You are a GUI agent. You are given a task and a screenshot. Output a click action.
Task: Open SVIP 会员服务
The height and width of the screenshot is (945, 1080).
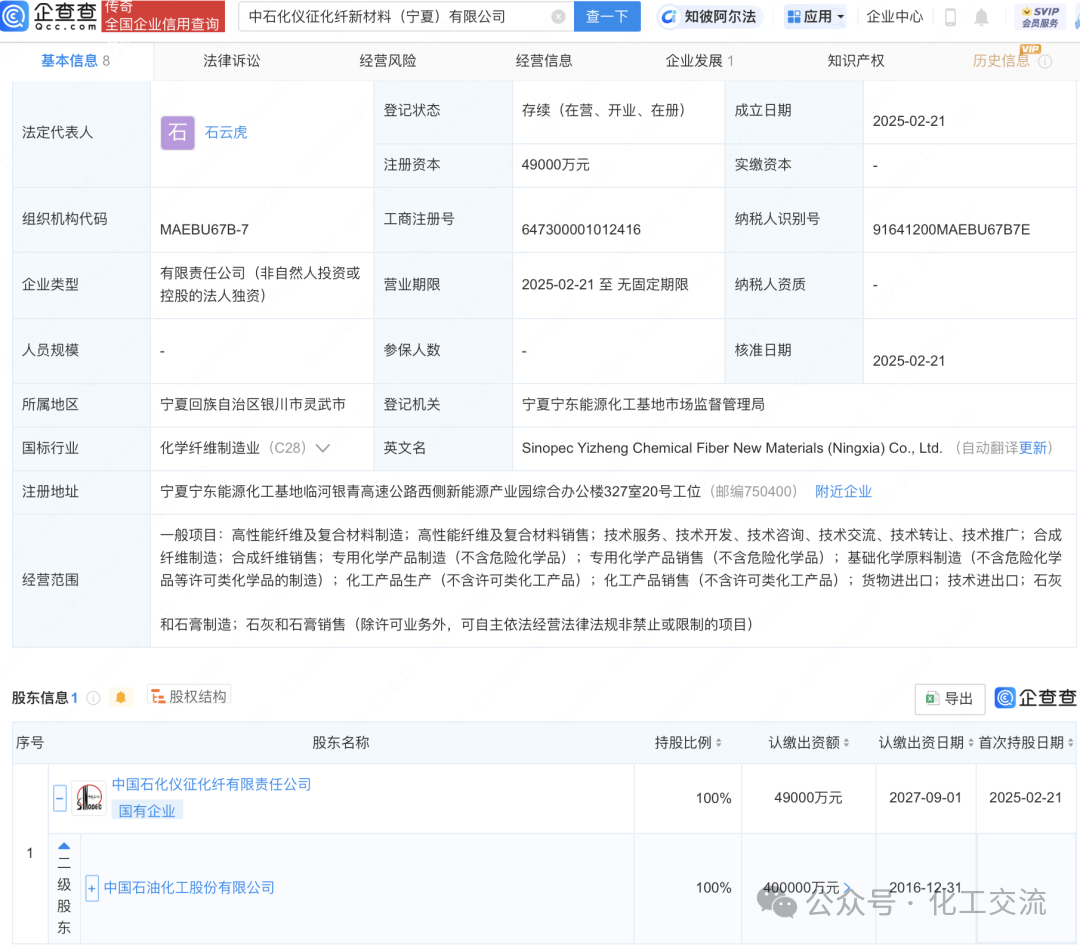click(1039, 16)
